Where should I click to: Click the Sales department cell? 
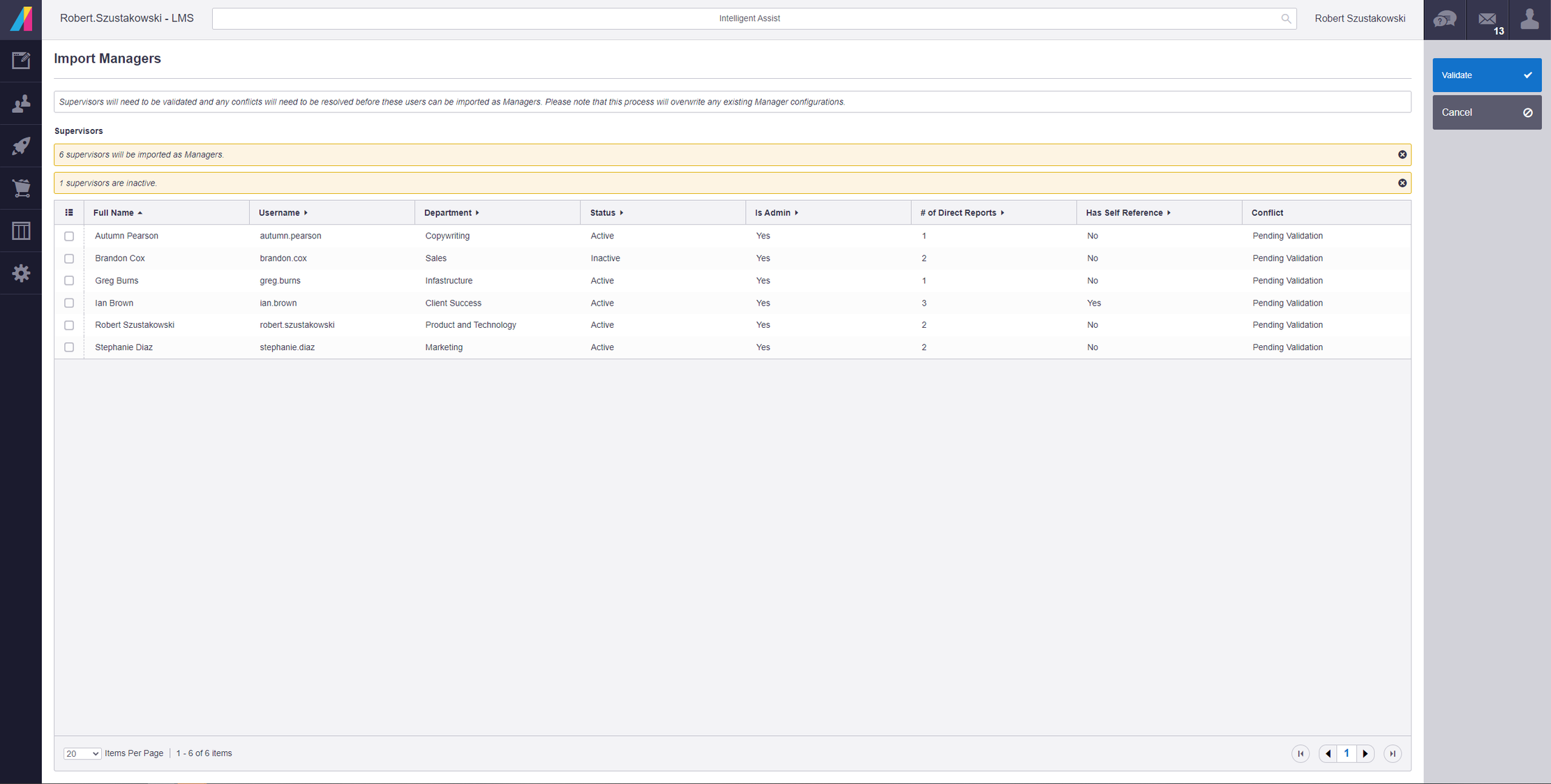coord(435,258)
